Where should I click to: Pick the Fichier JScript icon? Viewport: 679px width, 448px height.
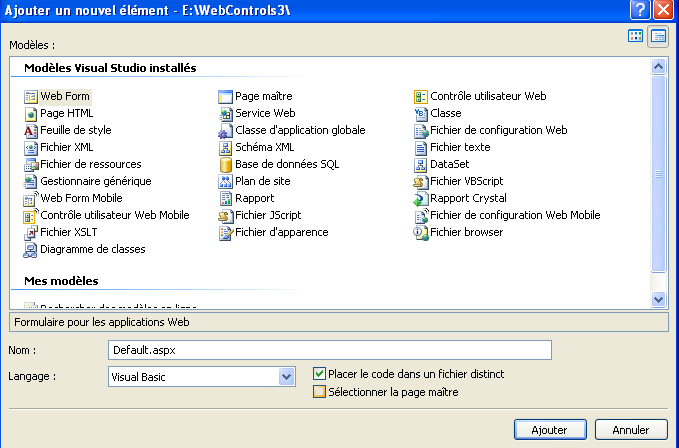[x=226, y=216]
